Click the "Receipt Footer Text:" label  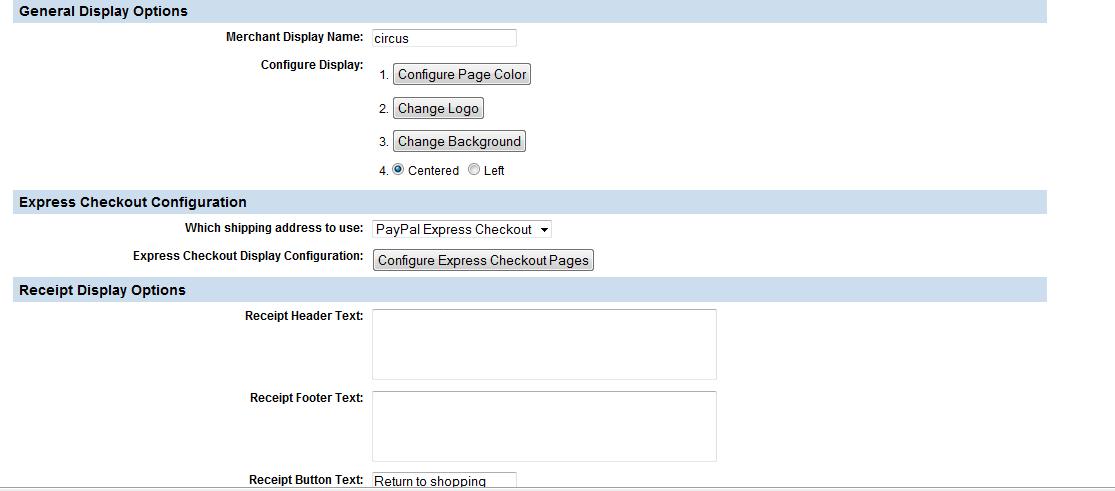click(x=306, y=398)
